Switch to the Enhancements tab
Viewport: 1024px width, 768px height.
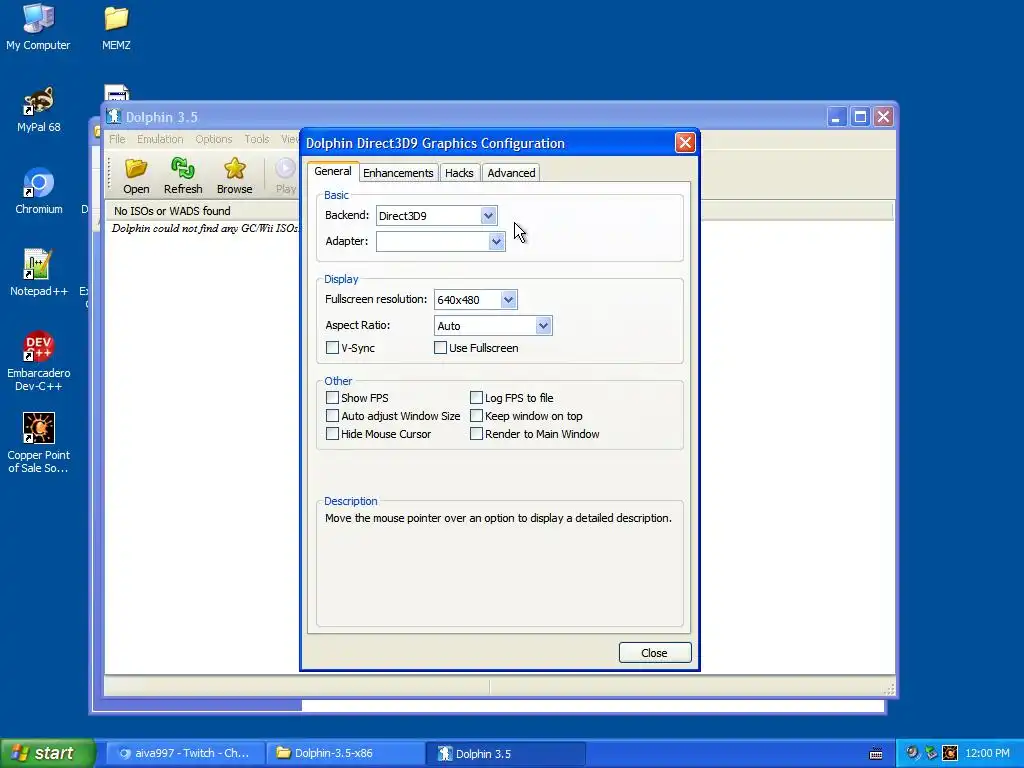click(398, 172)
